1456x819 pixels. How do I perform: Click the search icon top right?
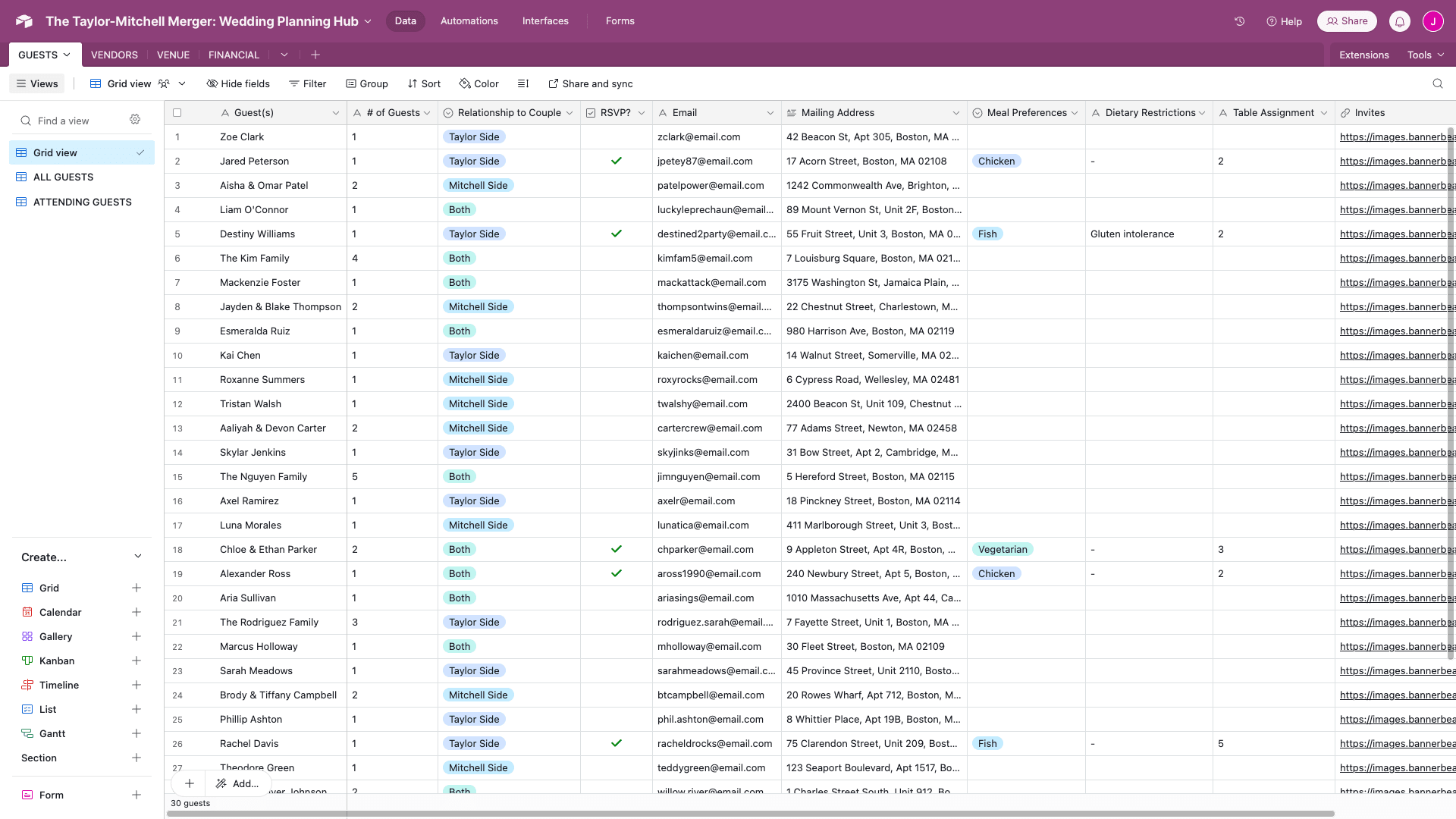[1440, 83]
